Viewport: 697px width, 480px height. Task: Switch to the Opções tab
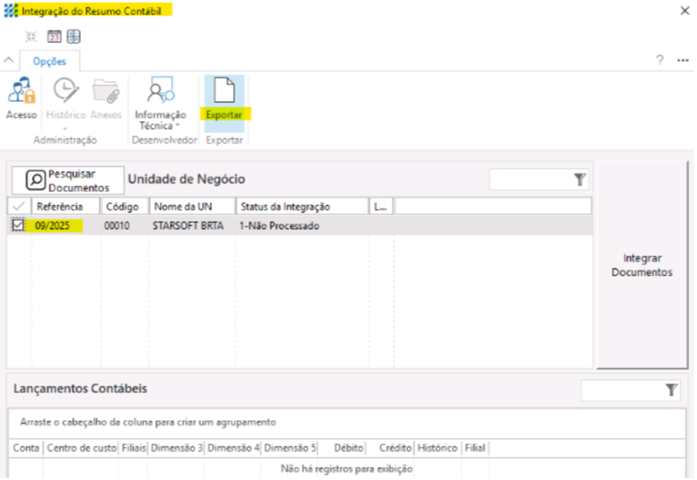click(49, 61)
